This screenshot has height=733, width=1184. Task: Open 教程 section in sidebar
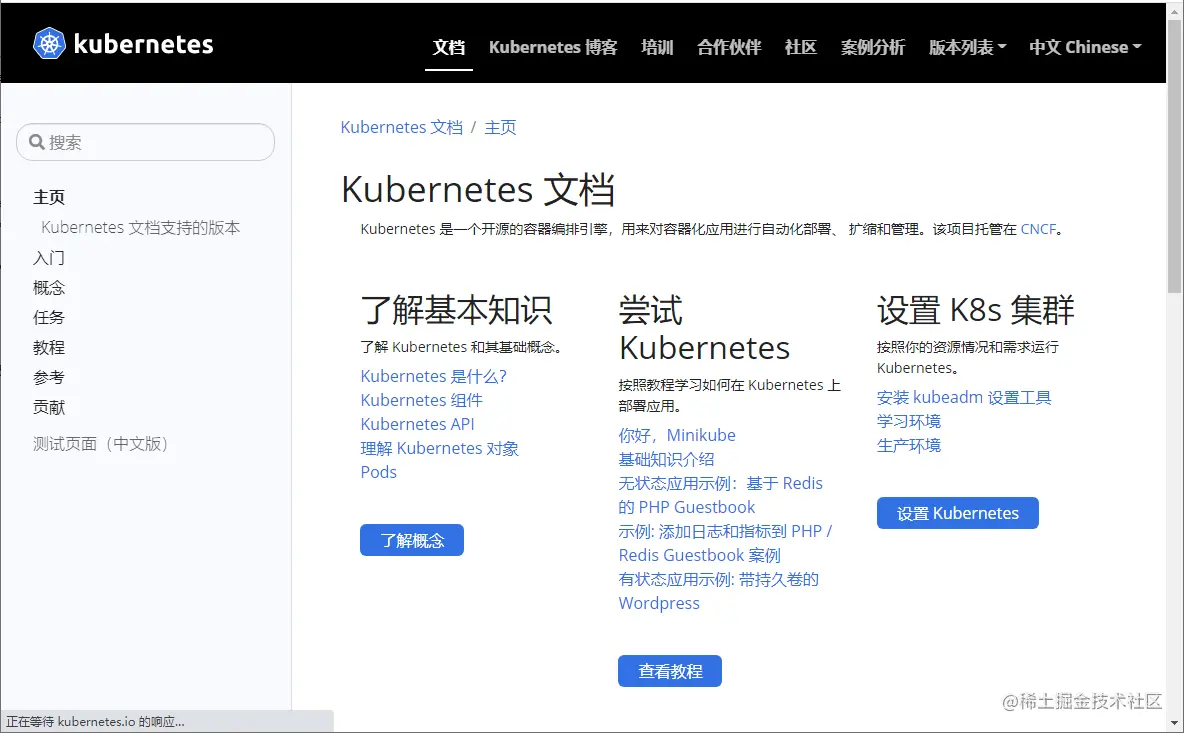tap(49, 347)
